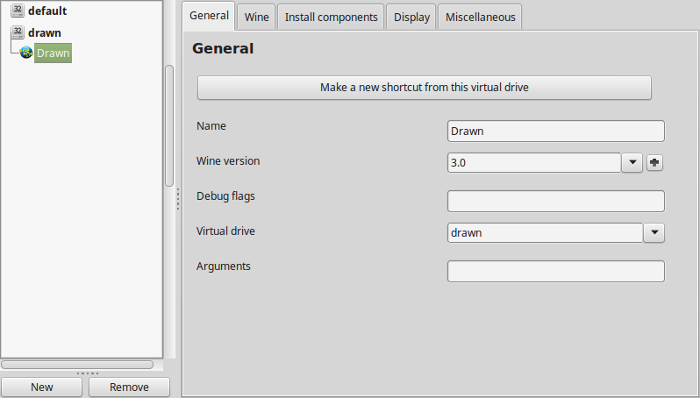The height and width of the screenshot is (398, 700).
Task: Click the New button
Action: [42, 387]
